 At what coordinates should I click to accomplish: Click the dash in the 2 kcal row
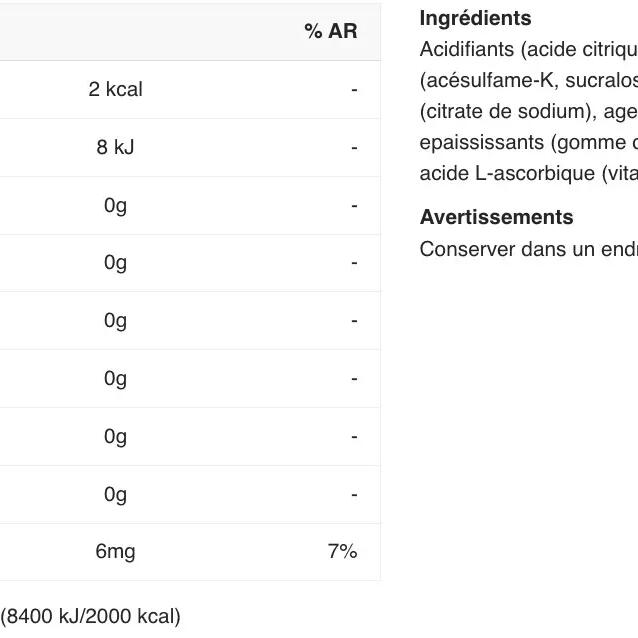pos(354,89)
